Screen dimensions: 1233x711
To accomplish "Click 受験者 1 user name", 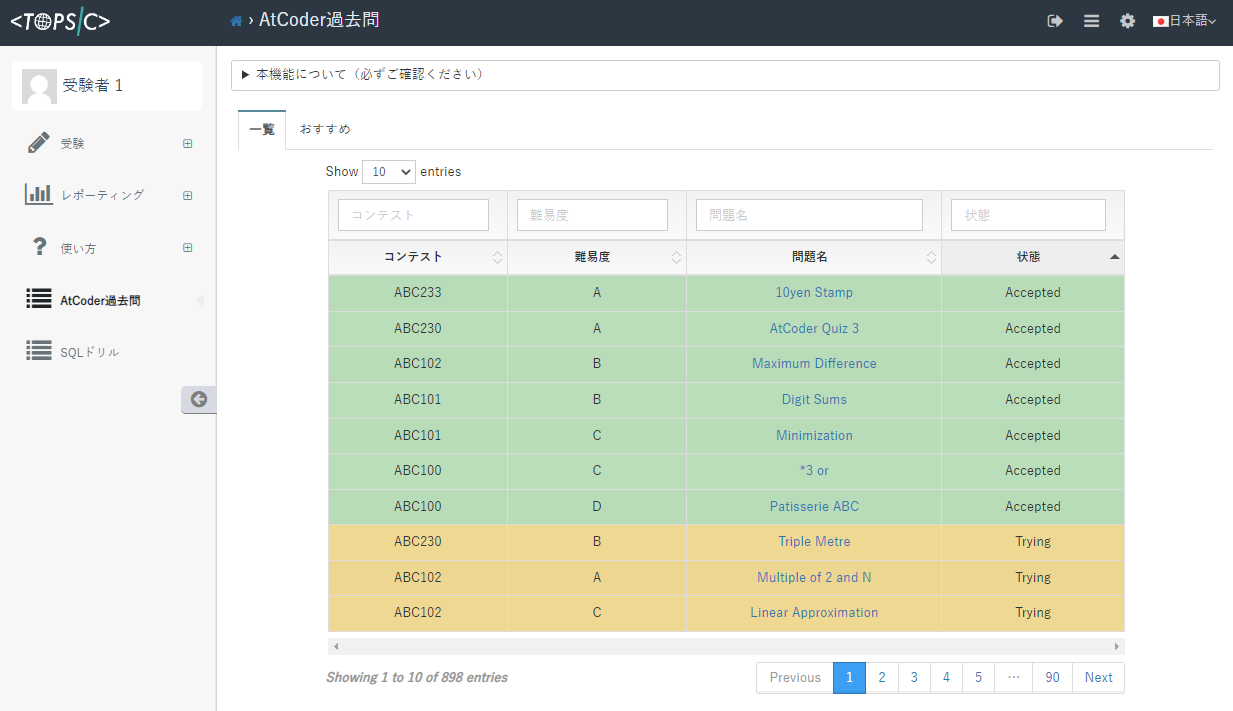I will tap(93, 86).
